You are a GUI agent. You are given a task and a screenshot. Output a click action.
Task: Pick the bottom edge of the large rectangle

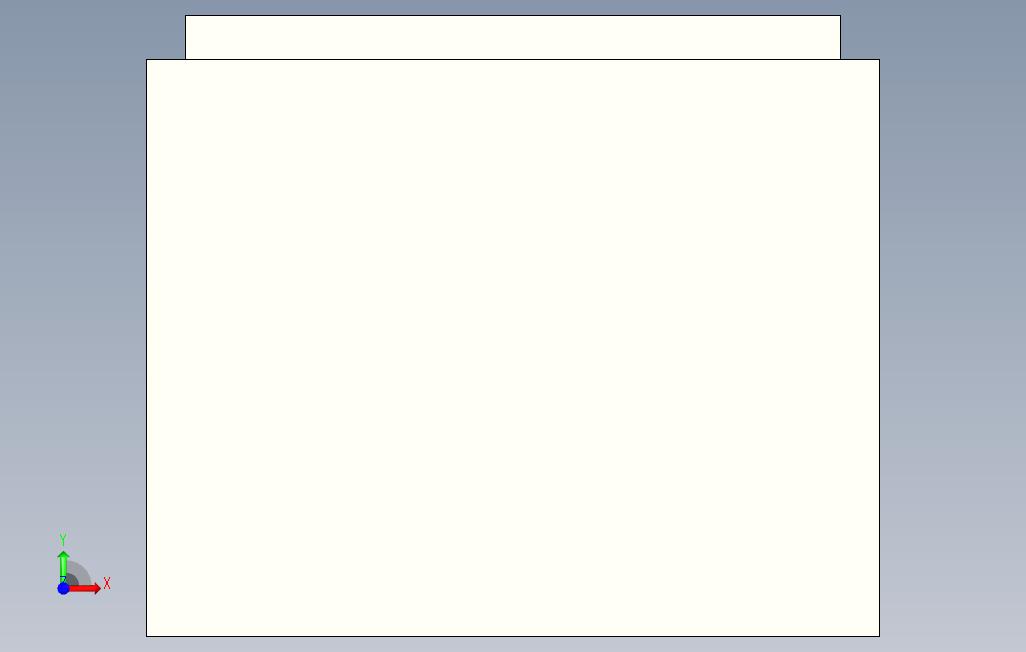pyautogui.click(x=513, y=636)
